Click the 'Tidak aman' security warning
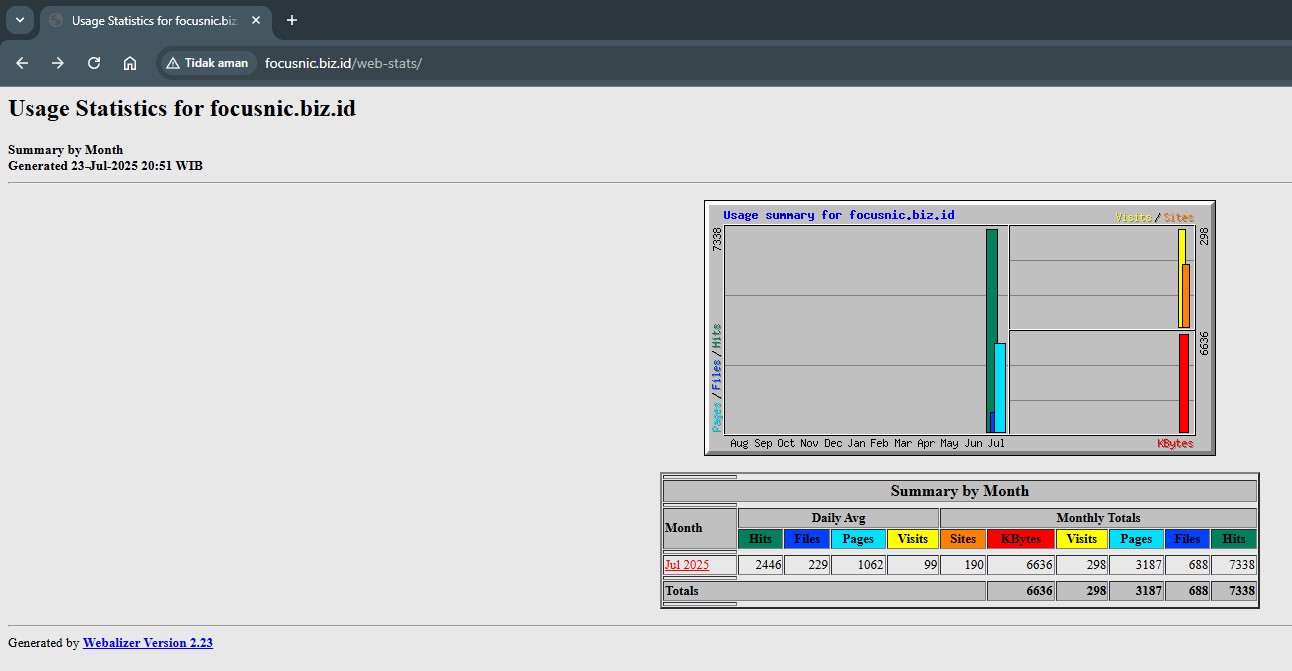This screenshot has height=671, width=1292. 207,63
